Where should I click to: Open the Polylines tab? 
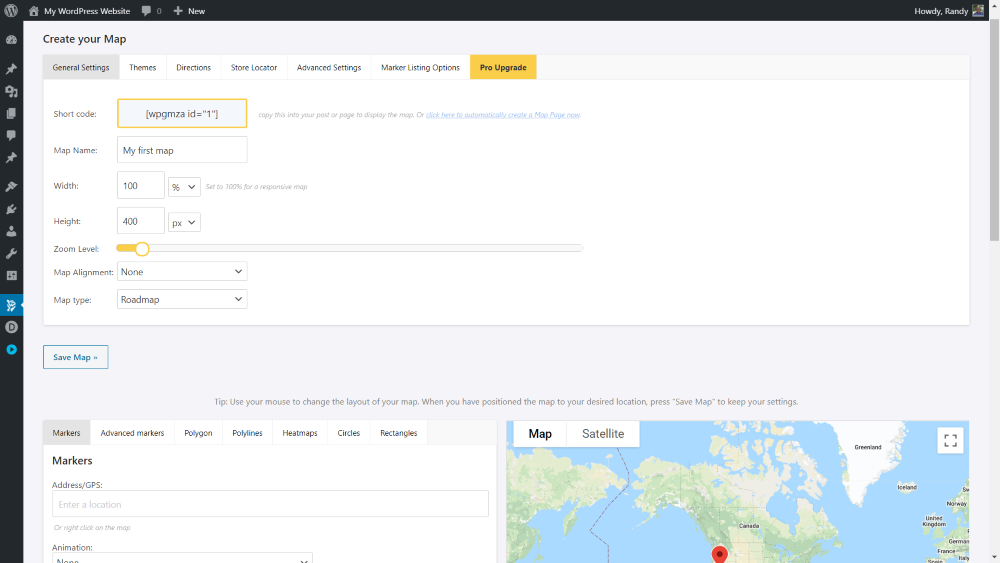[247, 433]
